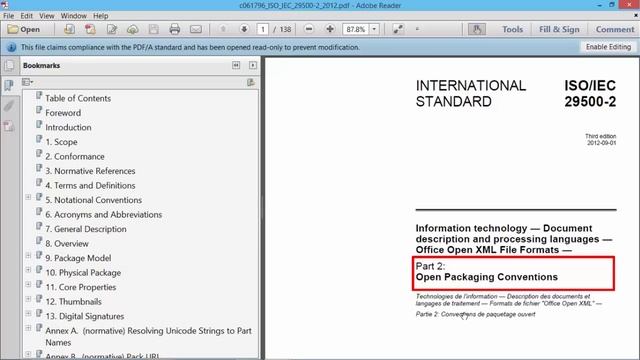The height and width of the screenshot is (360, 640).
Task: Click the Print icon
Action: click(x=175, y=29)
